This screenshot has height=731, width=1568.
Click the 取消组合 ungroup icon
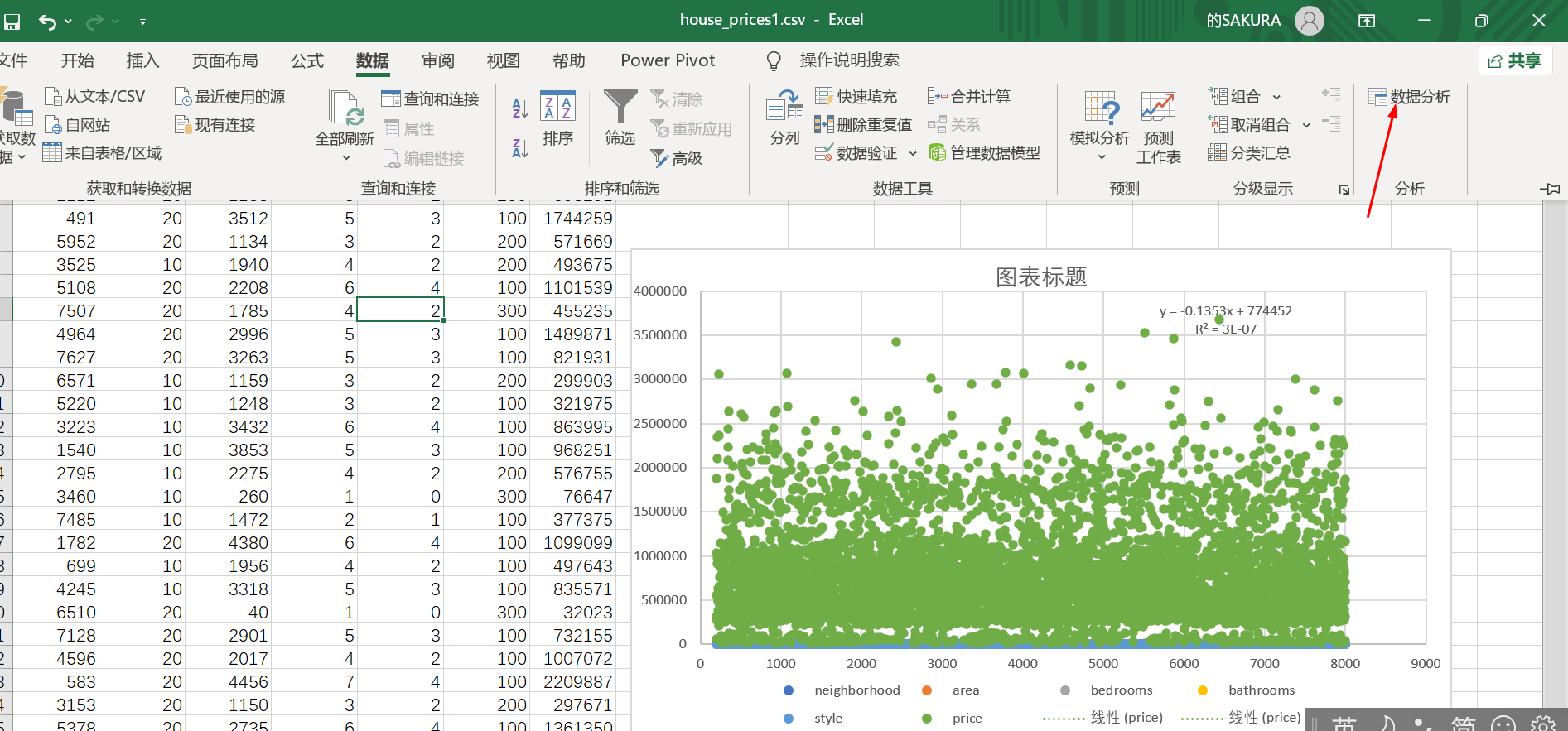click(x=1218, y=125)
